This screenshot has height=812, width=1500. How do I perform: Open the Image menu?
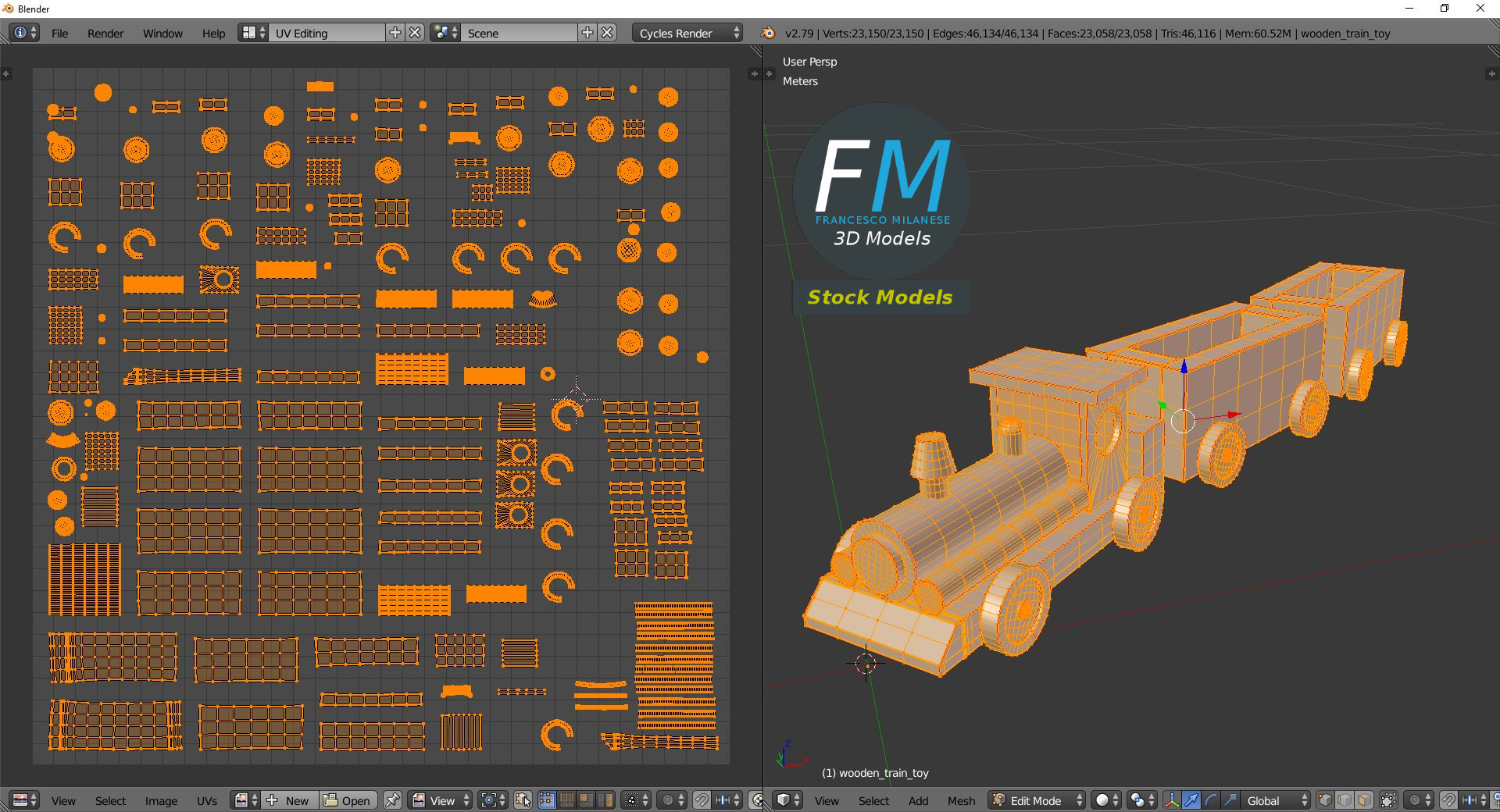[161, 801]
